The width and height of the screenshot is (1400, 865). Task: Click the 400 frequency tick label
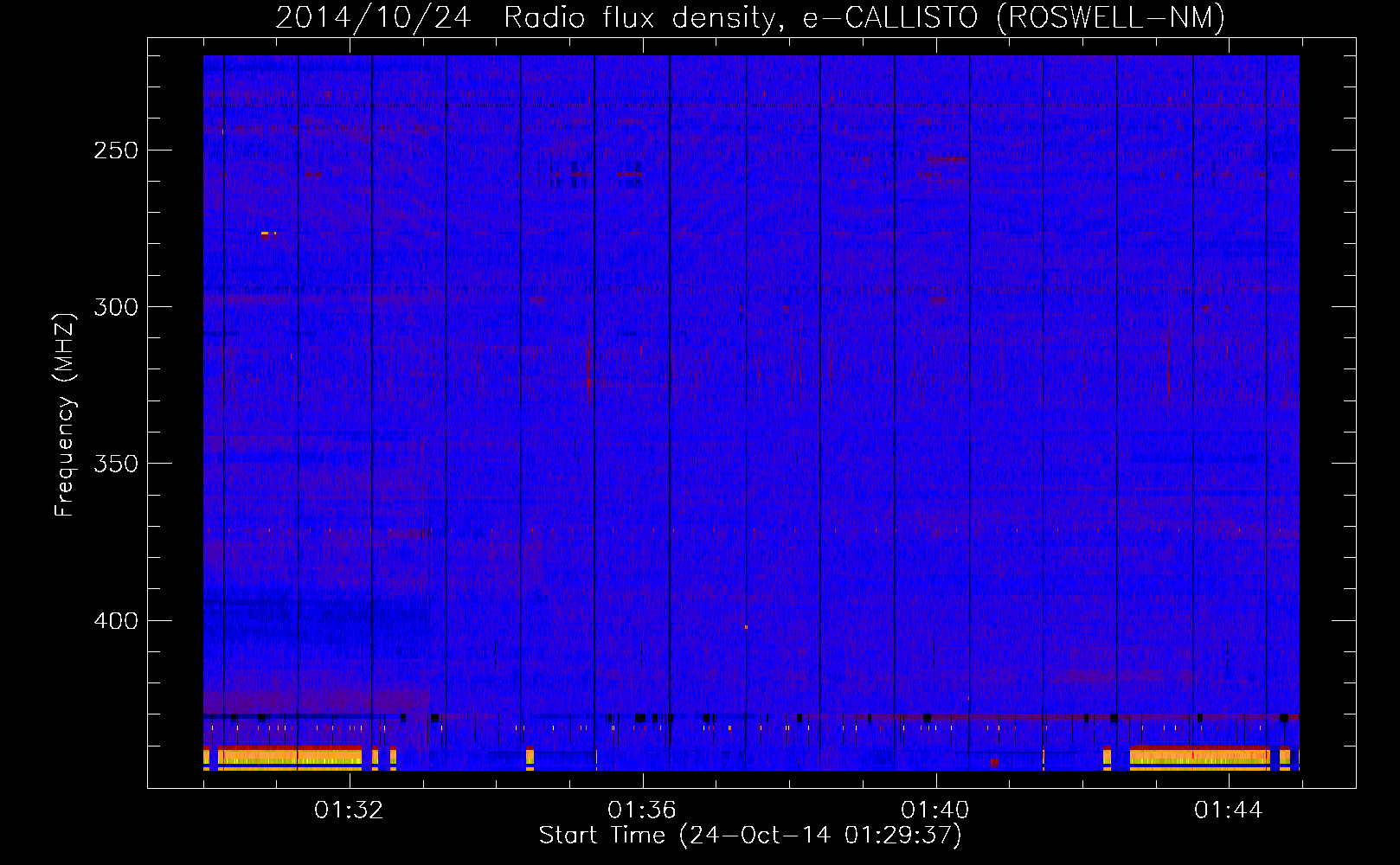pyautogui.click(x=116, y=621)
